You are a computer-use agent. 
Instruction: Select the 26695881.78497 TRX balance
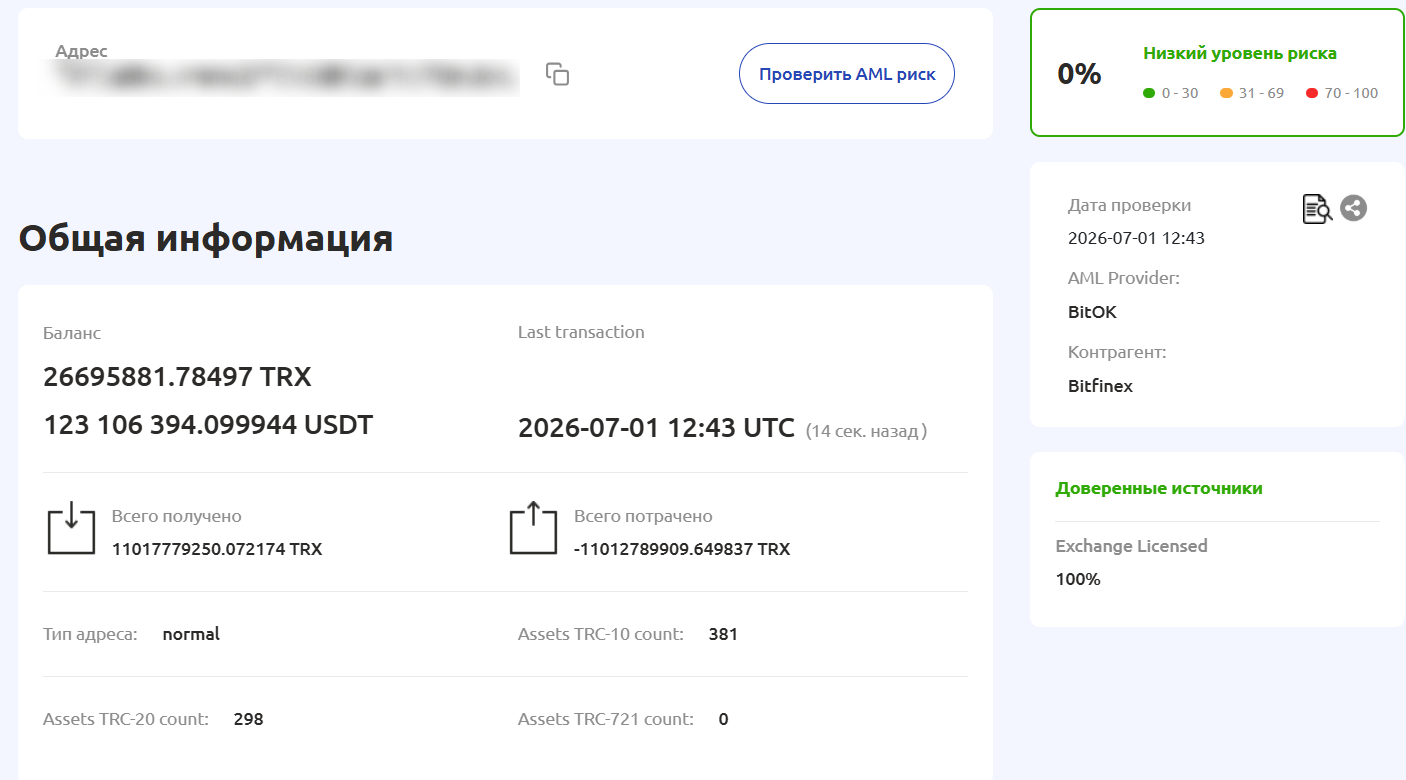tap(178, 377)
